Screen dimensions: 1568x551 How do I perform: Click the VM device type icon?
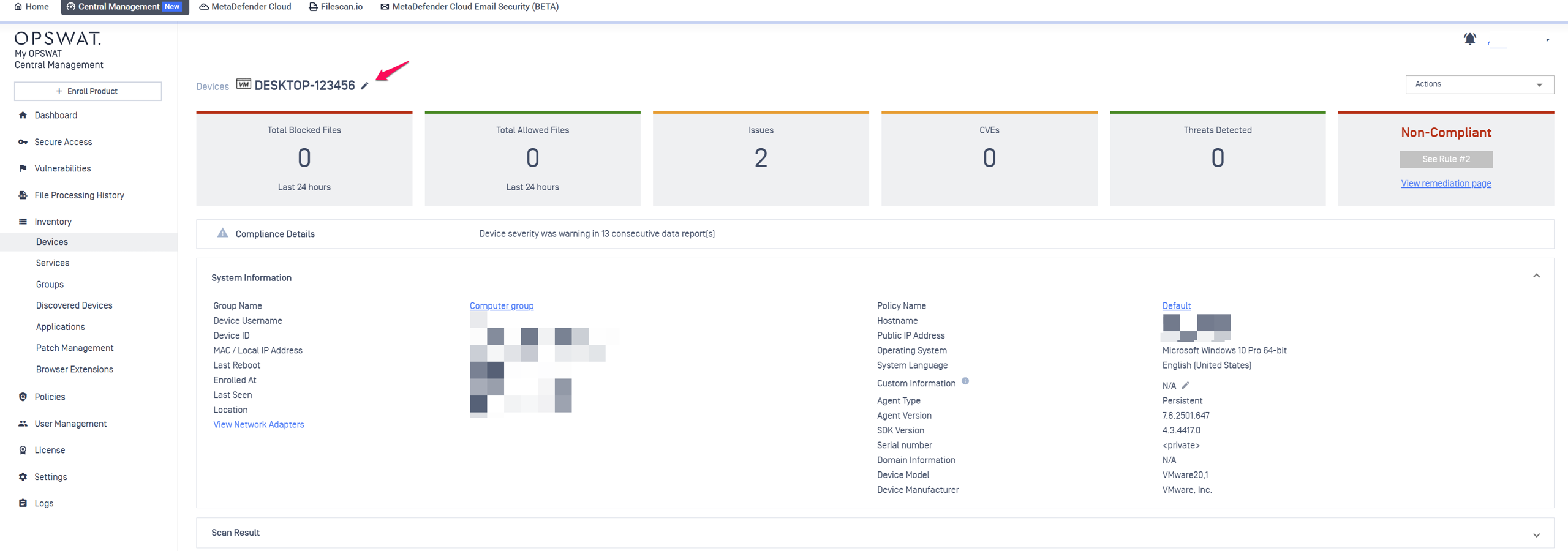tap(243, 84)
